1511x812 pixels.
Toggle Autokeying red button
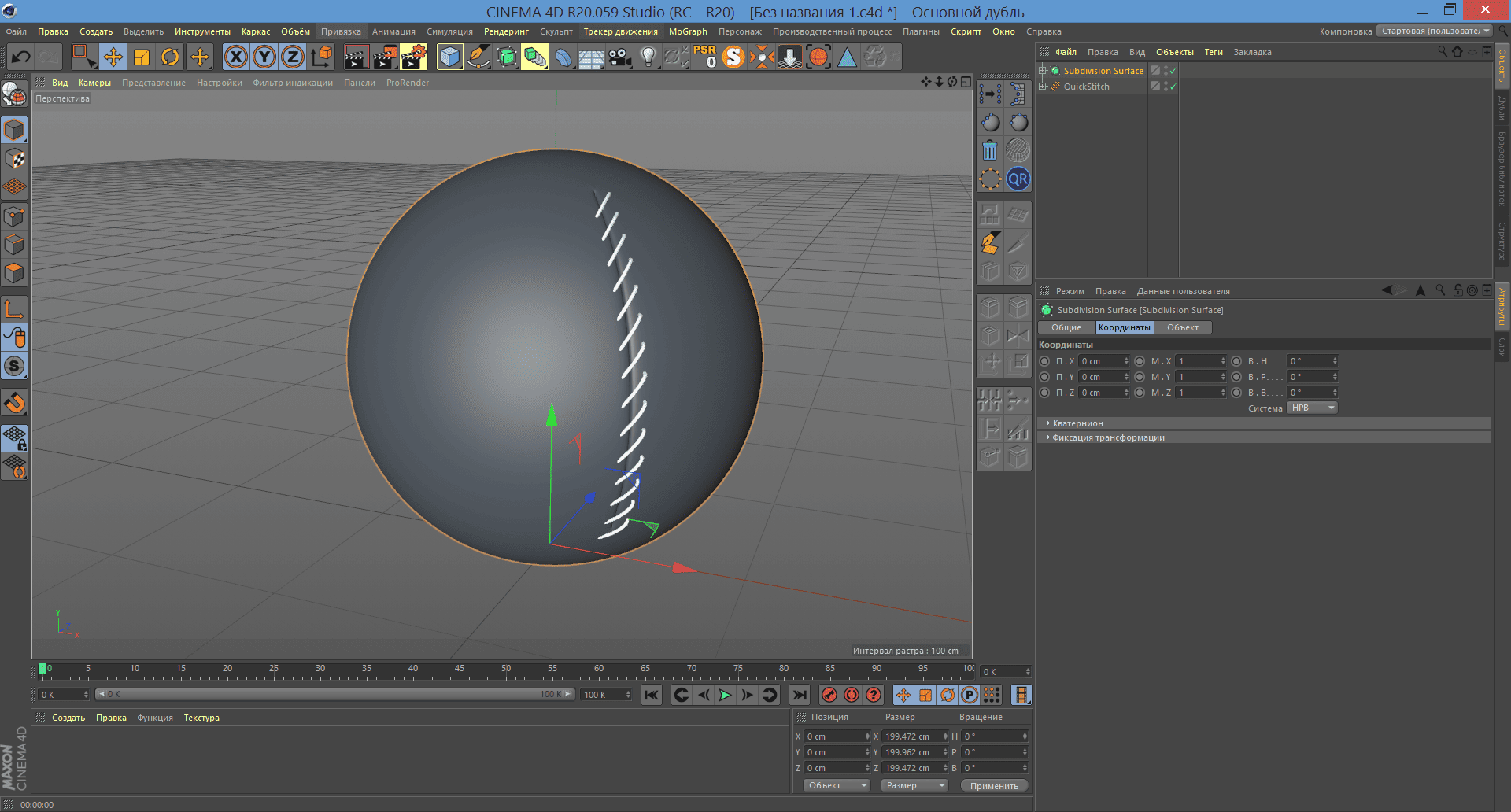pyautogui.click(x=851, y=695)
